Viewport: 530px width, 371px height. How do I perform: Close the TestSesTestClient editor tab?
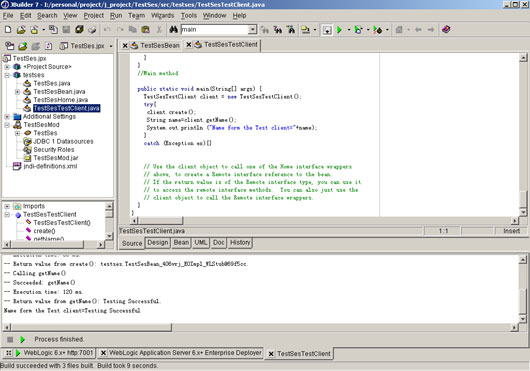[x=189, y=45]
